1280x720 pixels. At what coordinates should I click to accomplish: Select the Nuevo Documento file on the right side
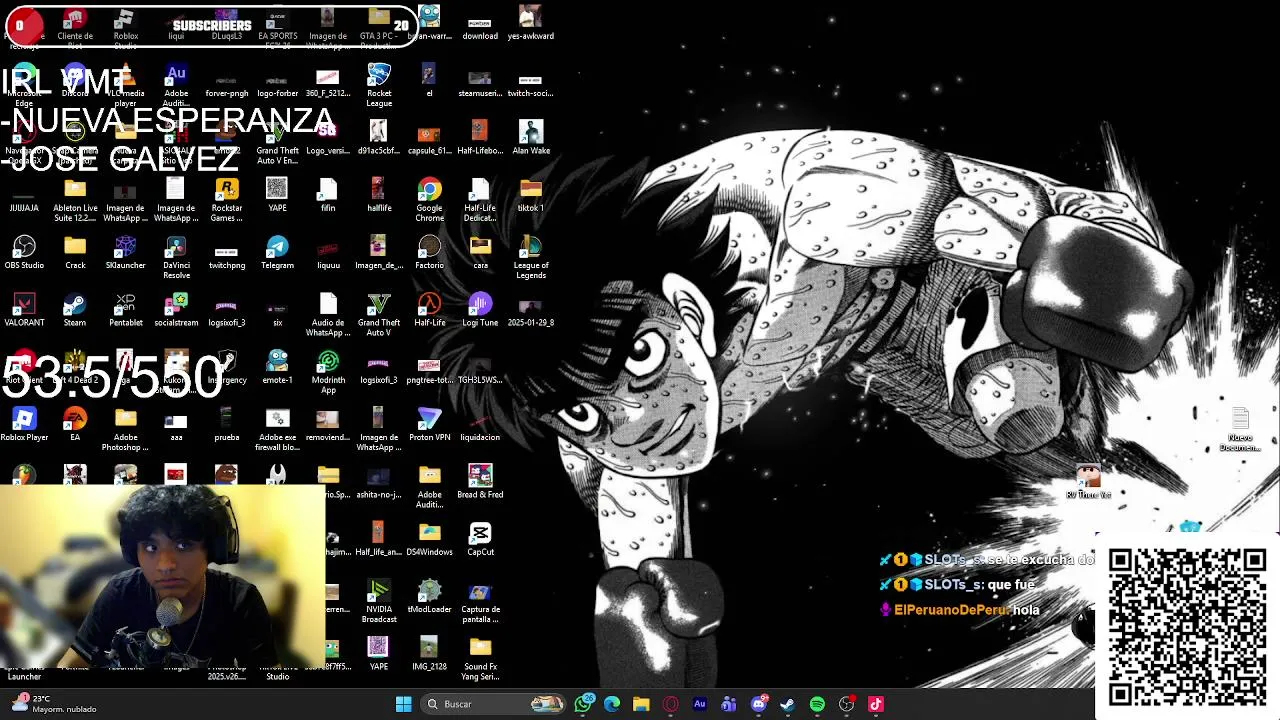(1240, 429)
